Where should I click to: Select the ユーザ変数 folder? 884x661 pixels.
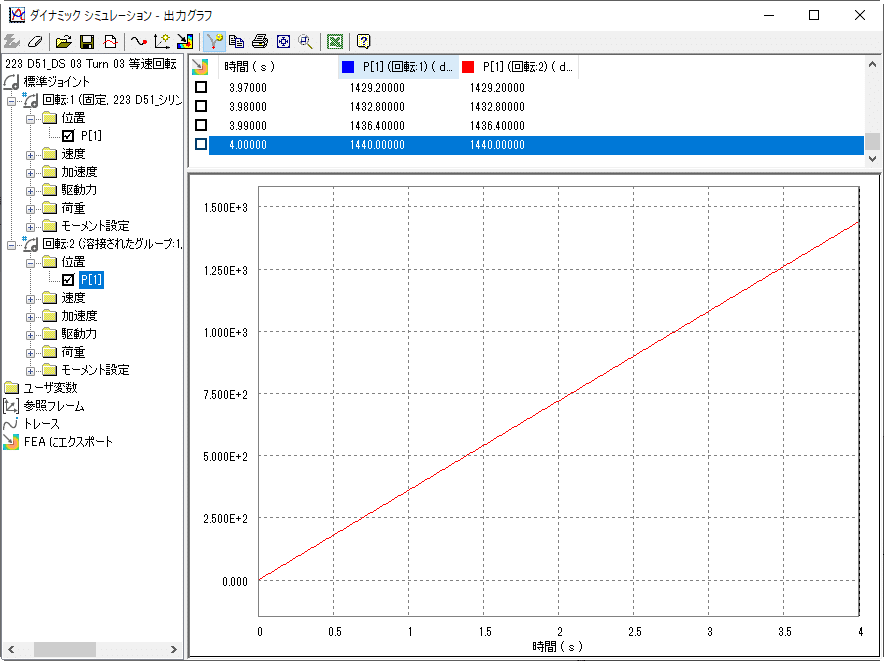click(50, 387)
